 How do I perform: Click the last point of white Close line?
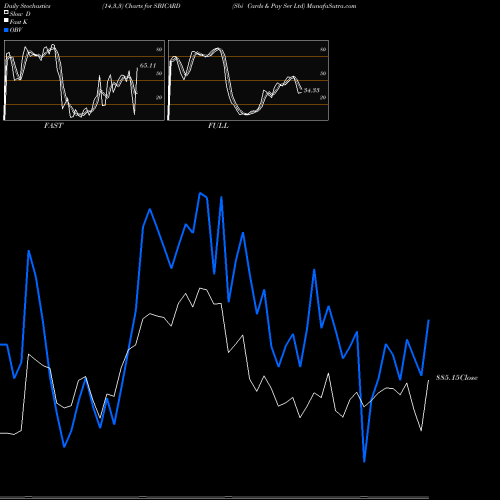429,380
